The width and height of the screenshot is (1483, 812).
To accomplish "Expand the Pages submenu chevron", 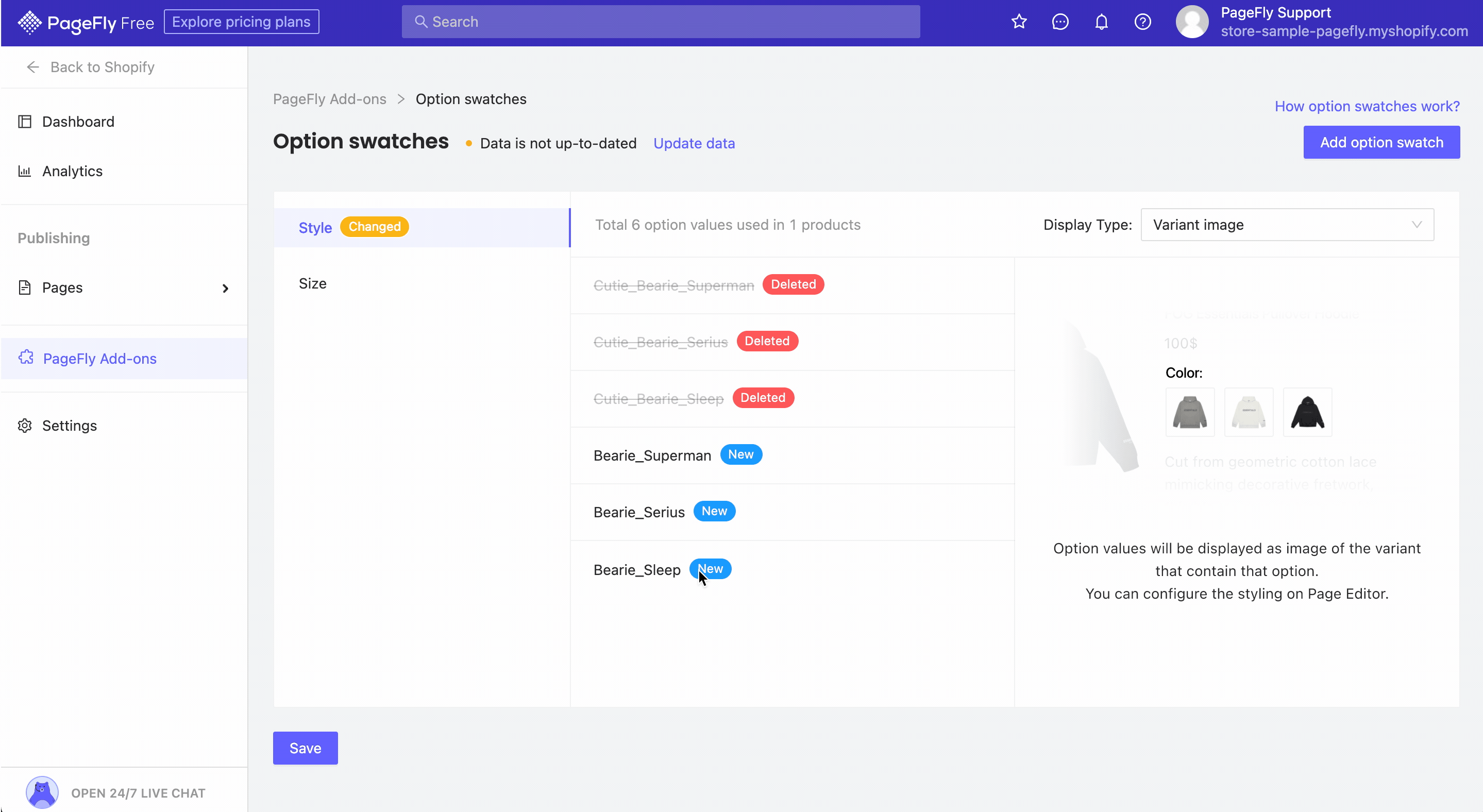I will [225, 289].
